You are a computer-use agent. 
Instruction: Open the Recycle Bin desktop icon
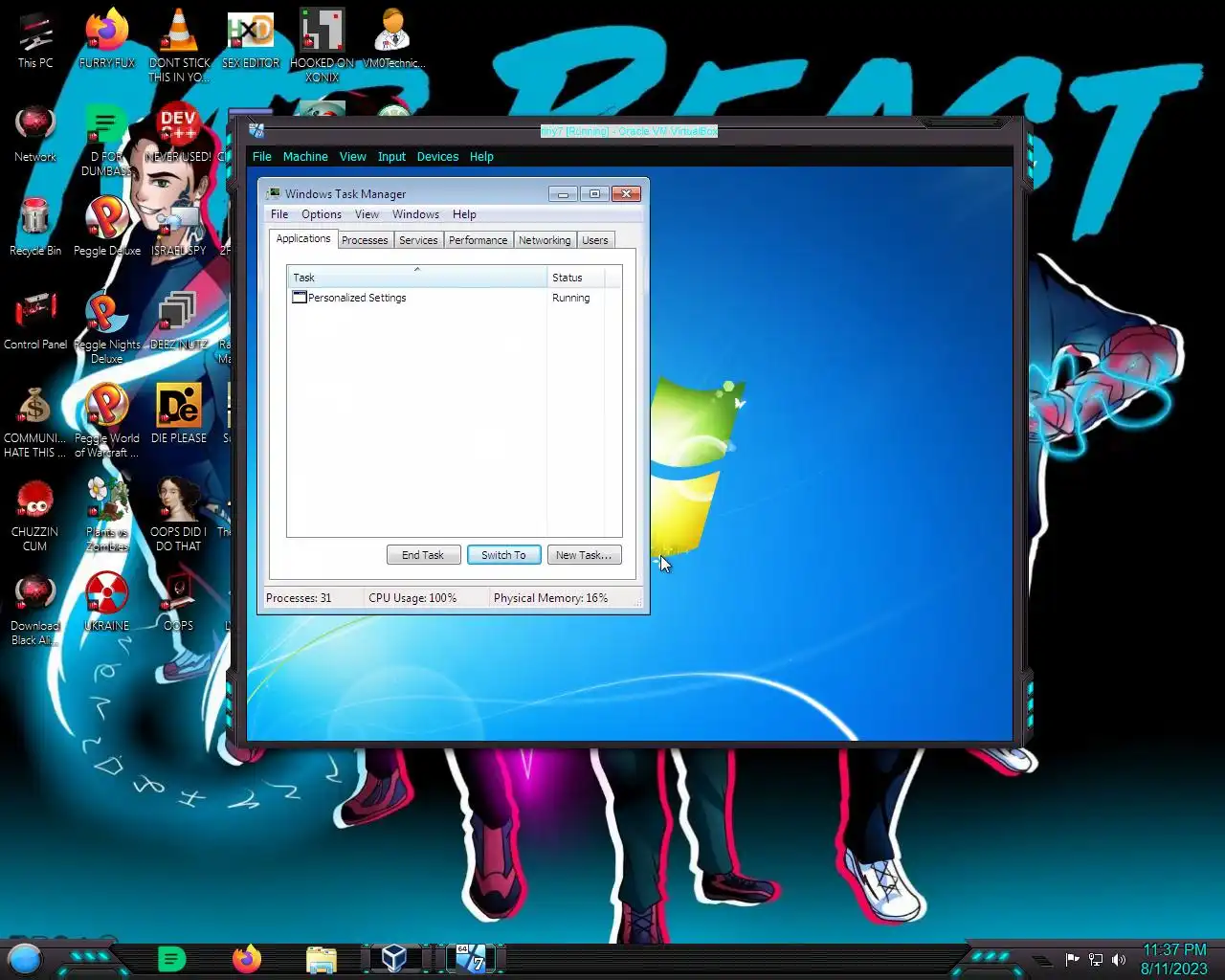[35, 227]
